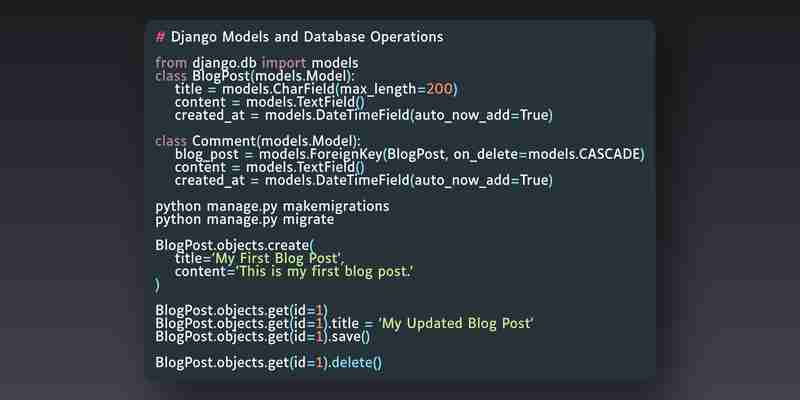Click the .save() method call
The height and width of the screenshot is (400, 800).
pos(348,337)
